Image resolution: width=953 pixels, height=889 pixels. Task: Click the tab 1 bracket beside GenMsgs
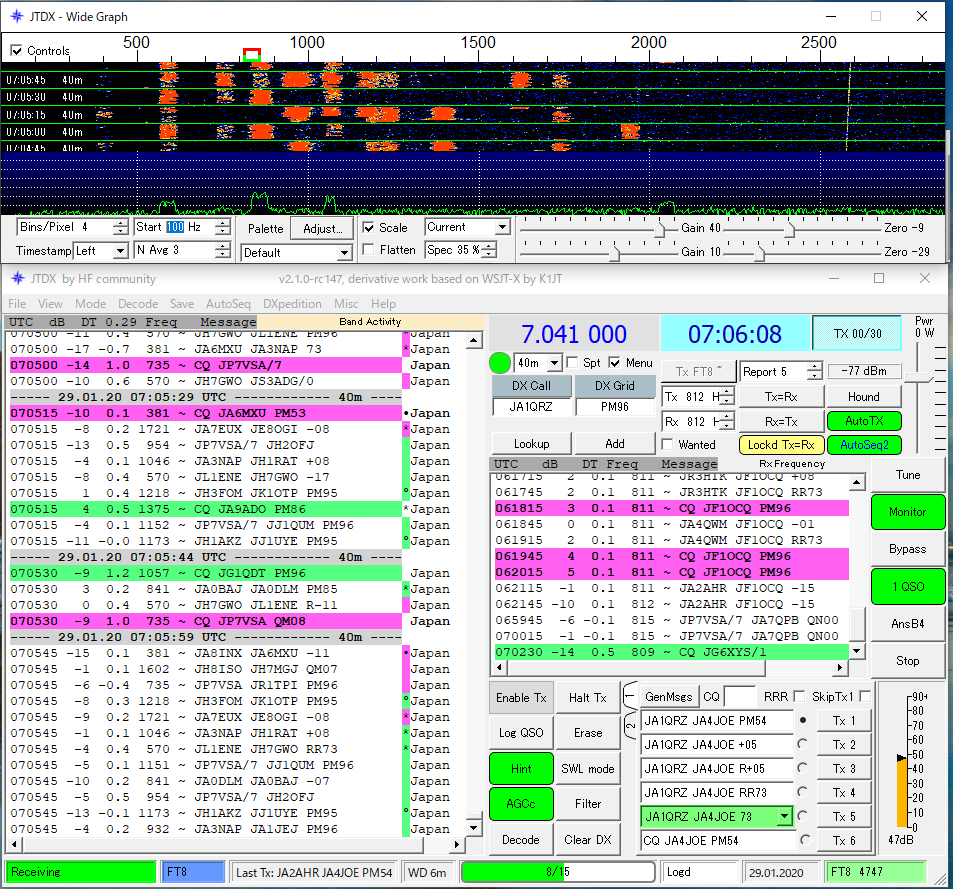click(630, 696)
